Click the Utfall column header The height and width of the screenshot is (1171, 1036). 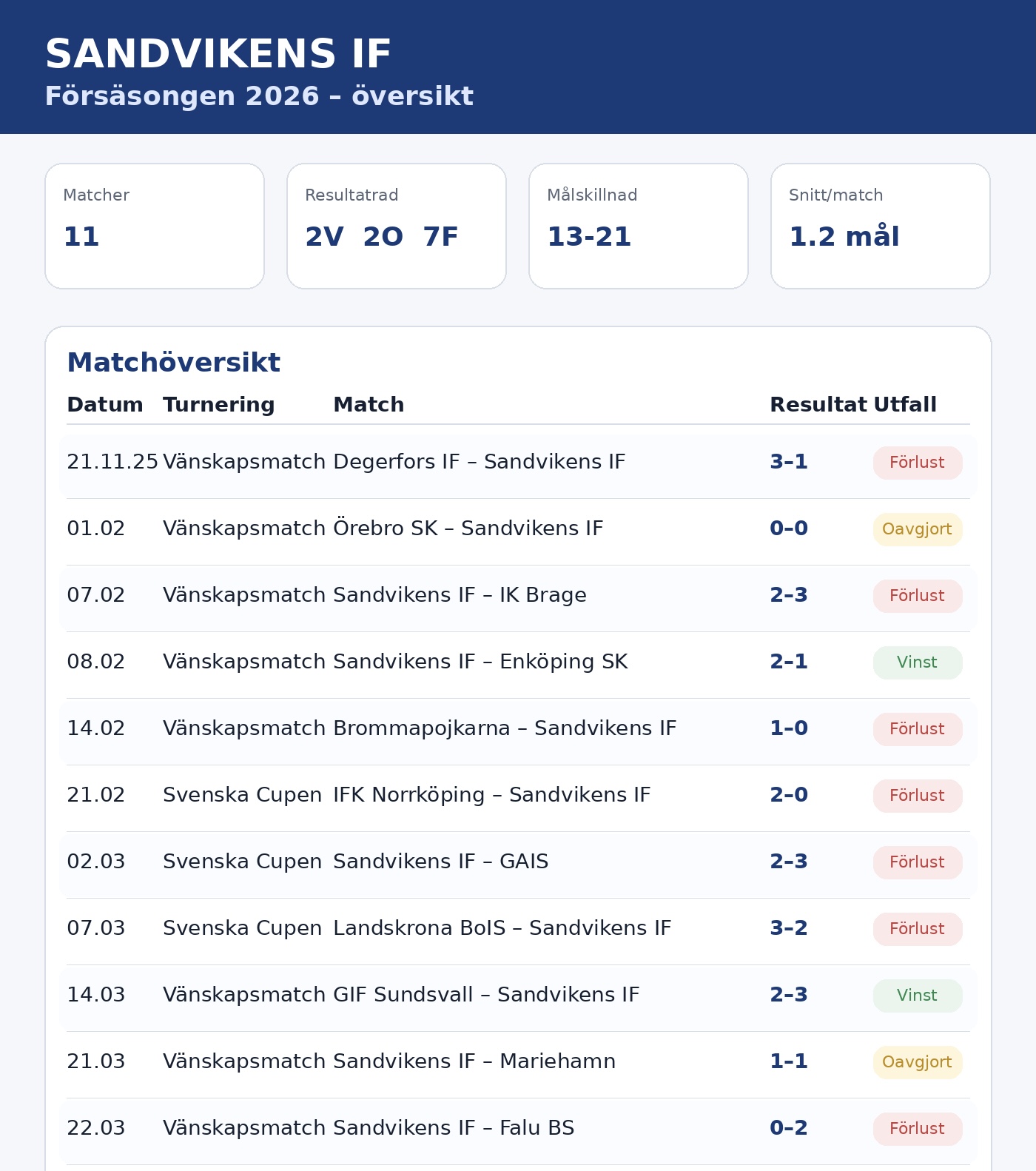coord(905,405)
